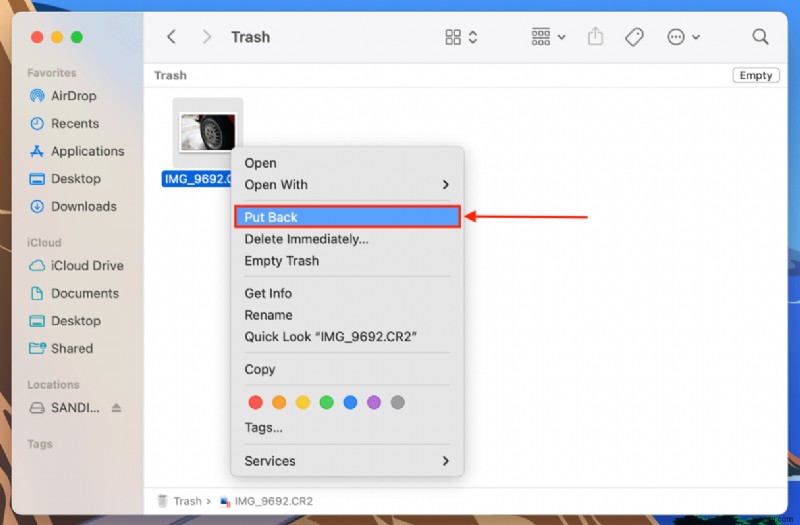Open the Shared folder in sidebar

pyautogui.click(x=61, y=348)
